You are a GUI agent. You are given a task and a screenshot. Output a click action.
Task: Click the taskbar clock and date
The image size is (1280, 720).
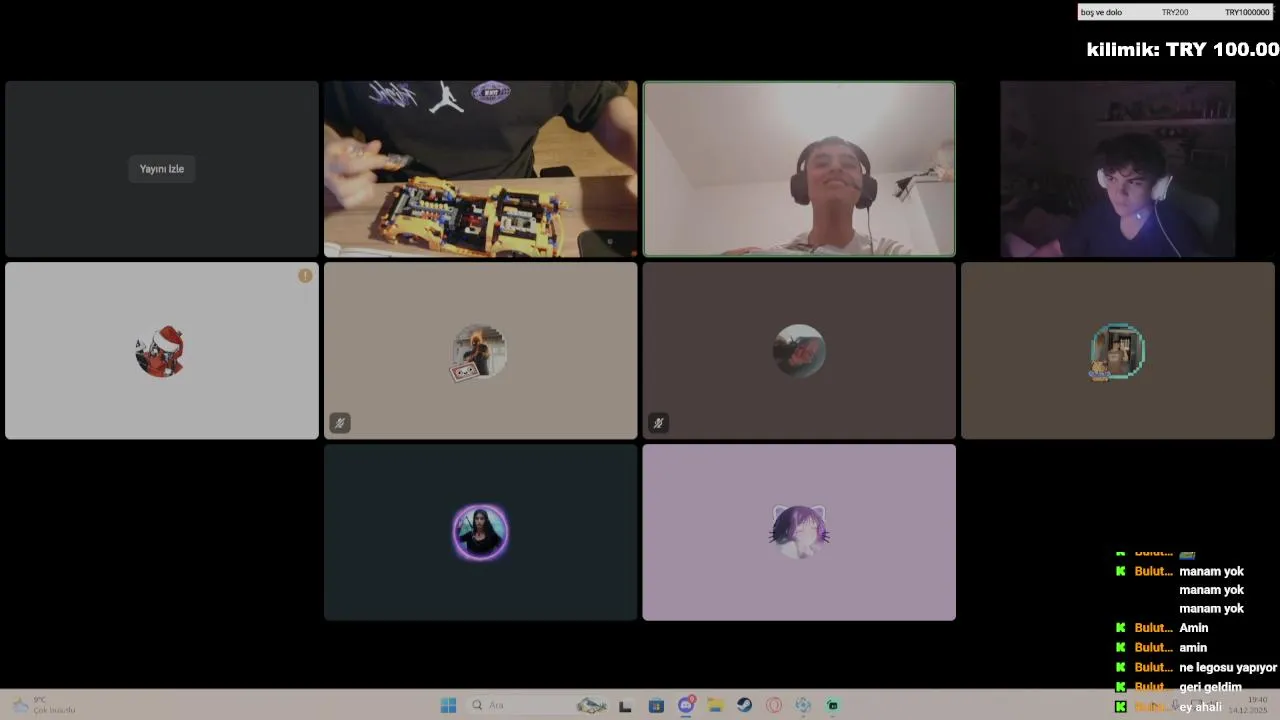tap(1248, 705)
